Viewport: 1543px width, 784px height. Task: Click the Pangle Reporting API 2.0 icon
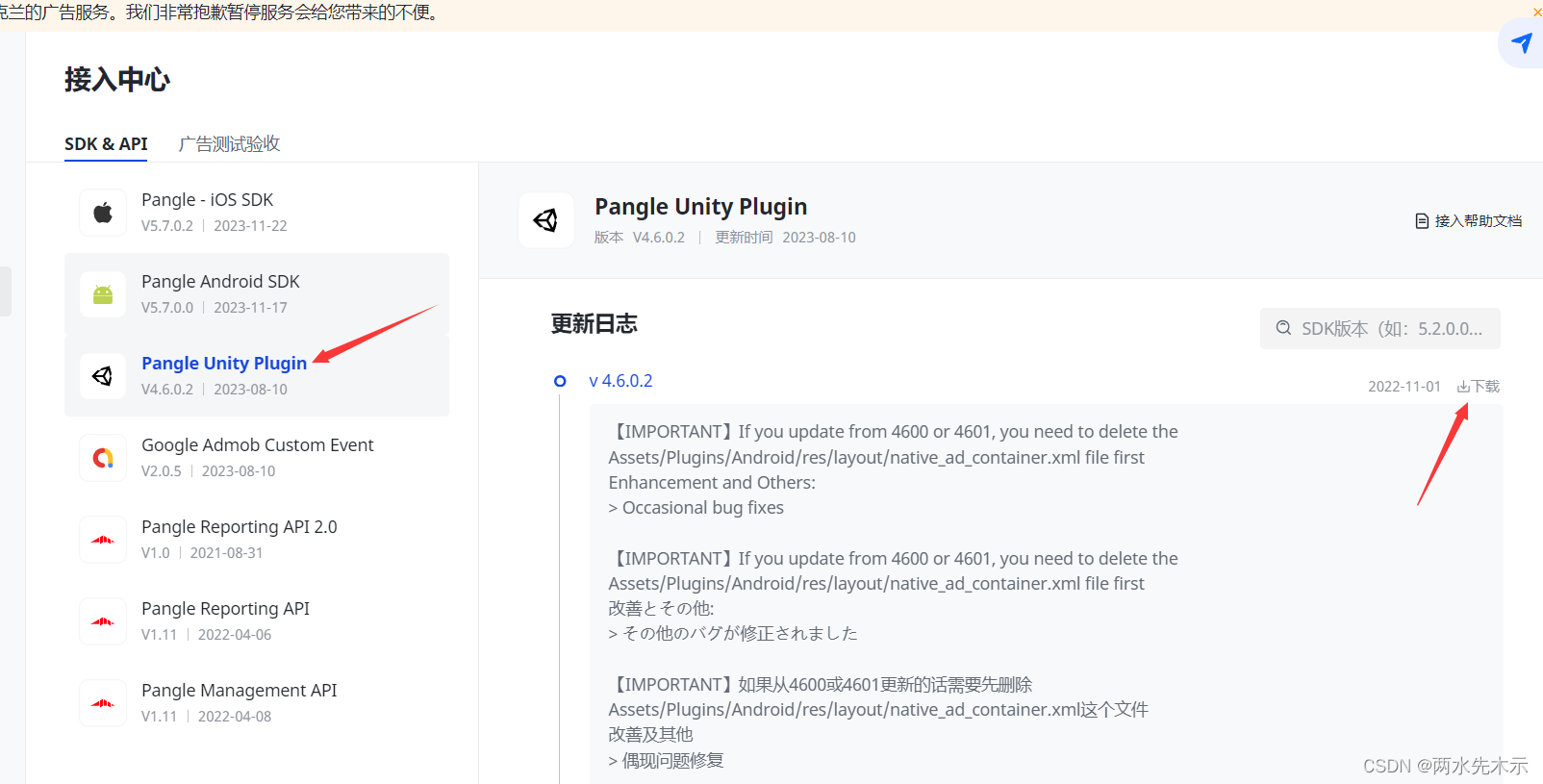pos(103,540)
